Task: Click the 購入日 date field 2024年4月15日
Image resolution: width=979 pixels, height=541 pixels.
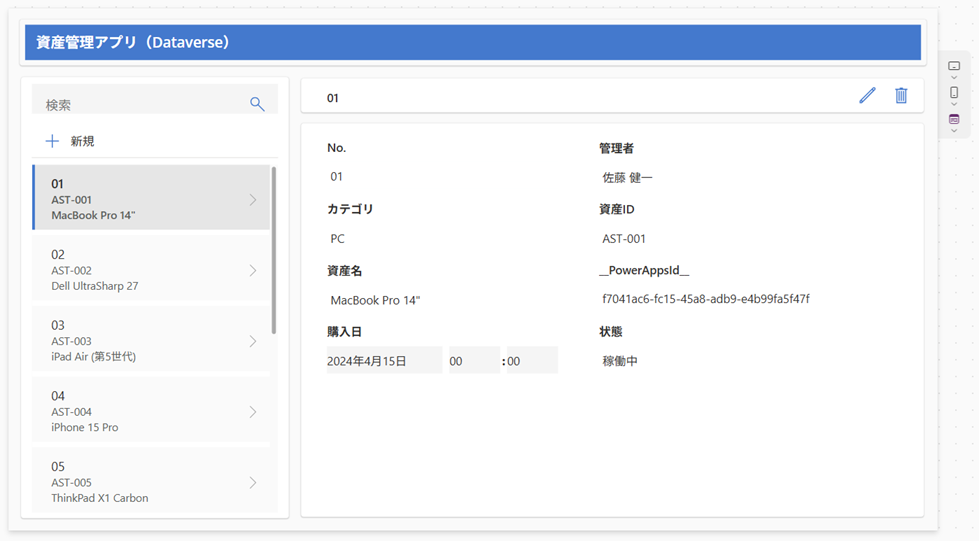Action: coord(384,361)
